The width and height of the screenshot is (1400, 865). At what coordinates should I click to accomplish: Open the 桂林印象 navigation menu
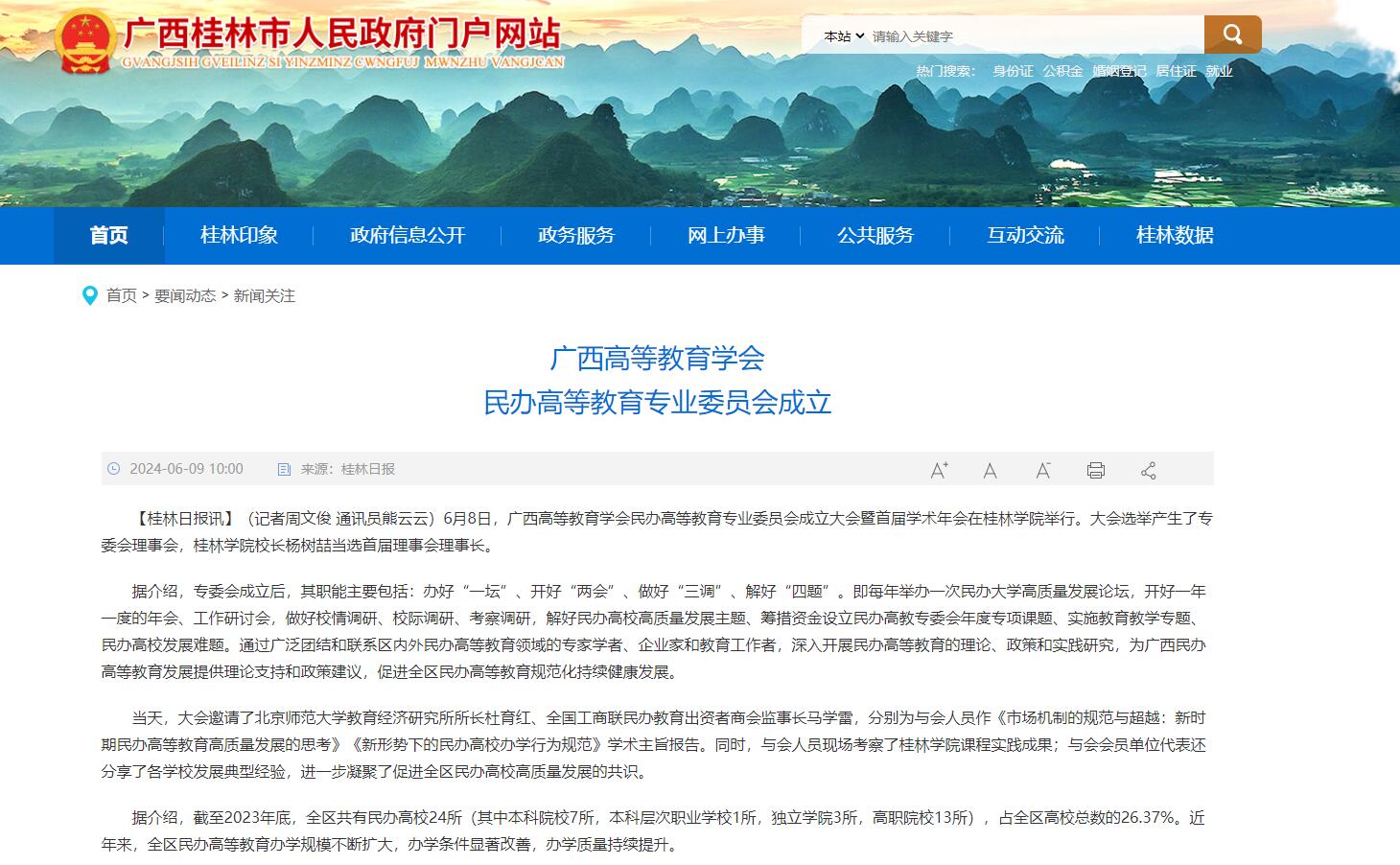click(239, 236)
